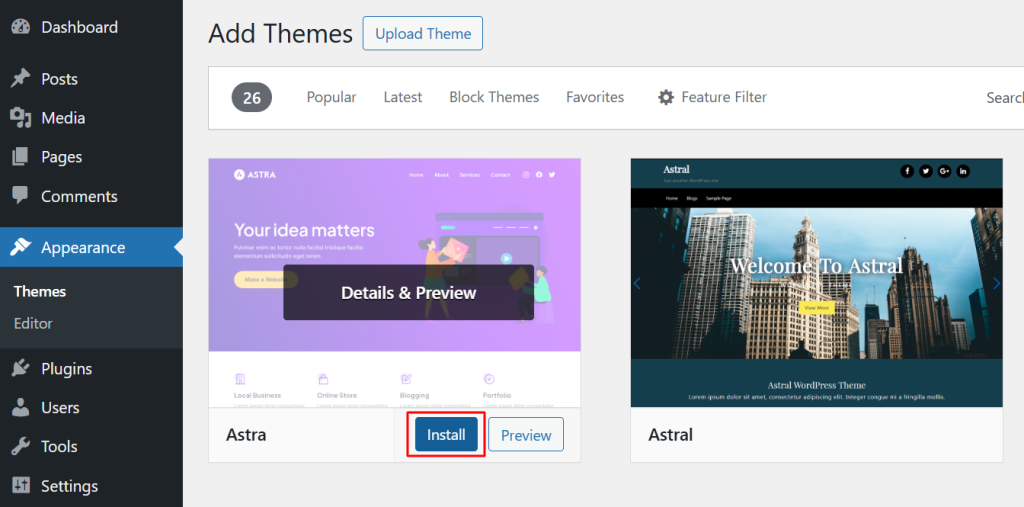Click the Comments speech bubble icon

20,196
